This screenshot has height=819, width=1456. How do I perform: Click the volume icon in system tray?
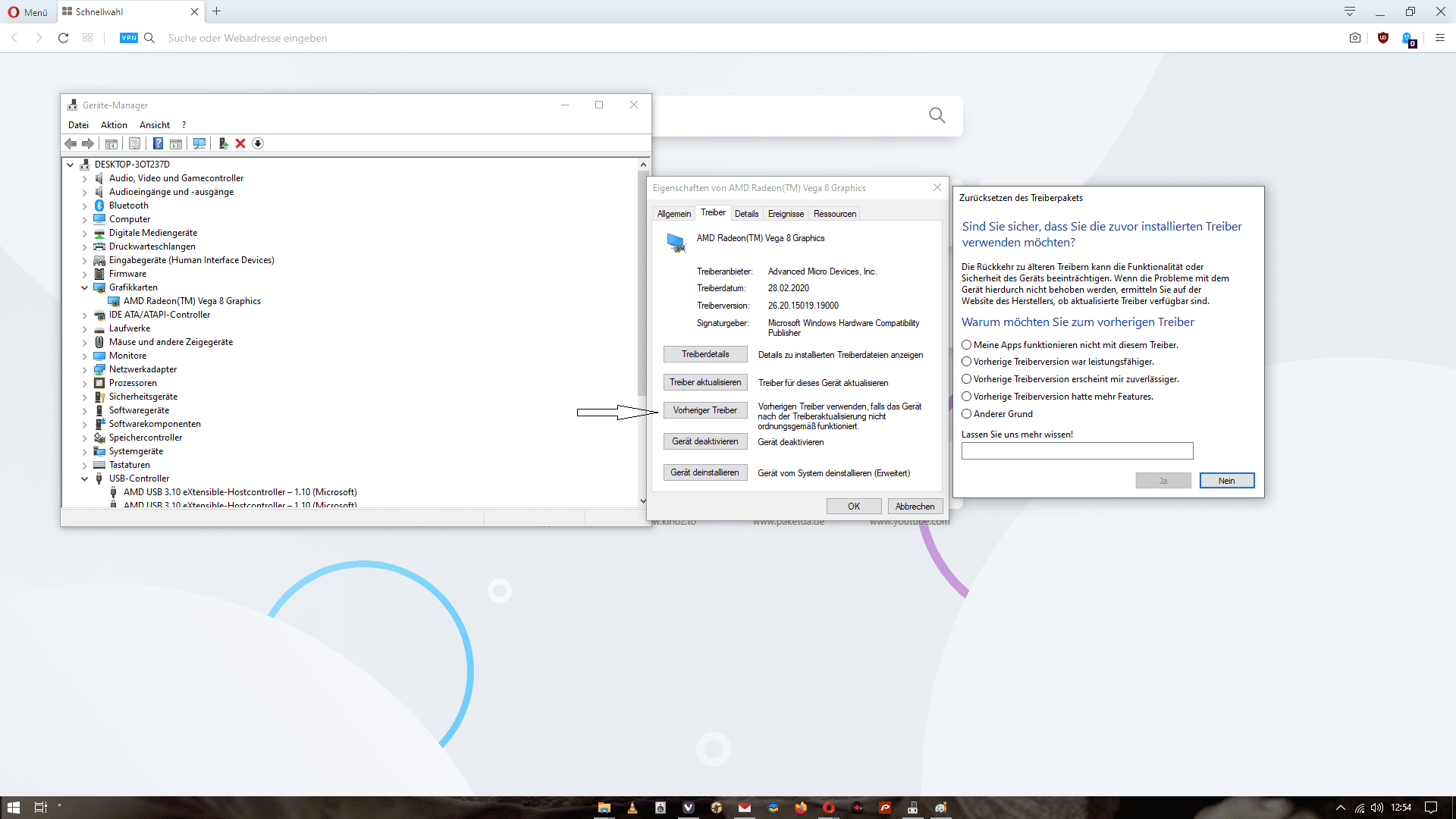click(x=1377, y=808)
